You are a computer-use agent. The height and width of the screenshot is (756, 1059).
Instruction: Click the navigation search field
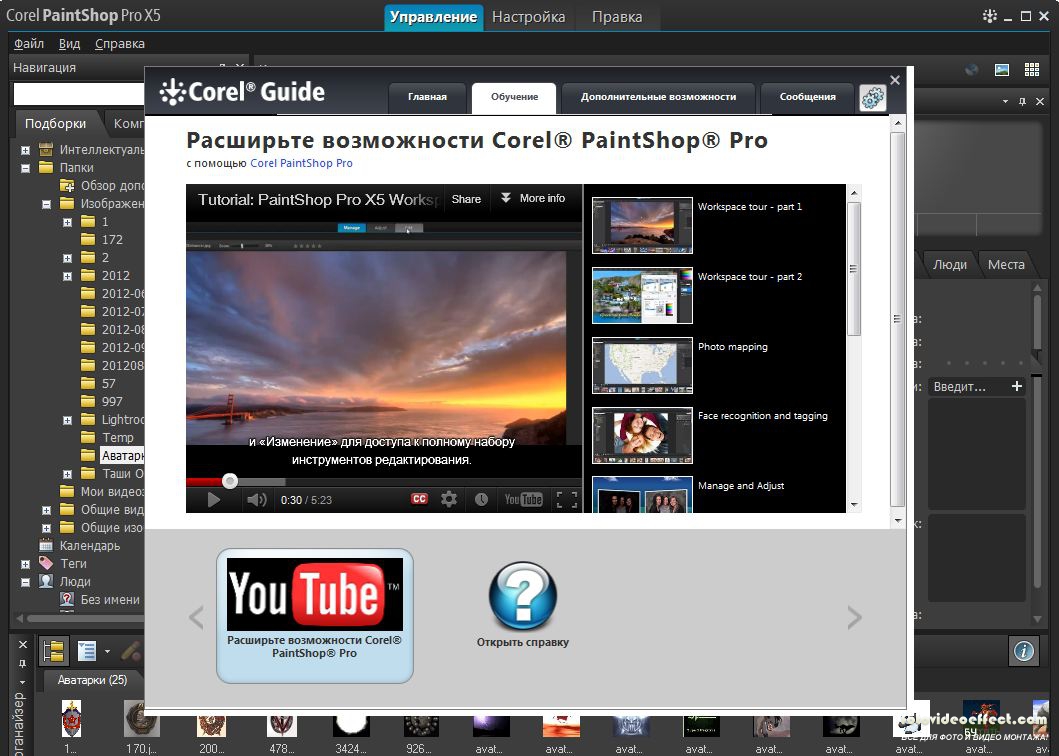78,93
